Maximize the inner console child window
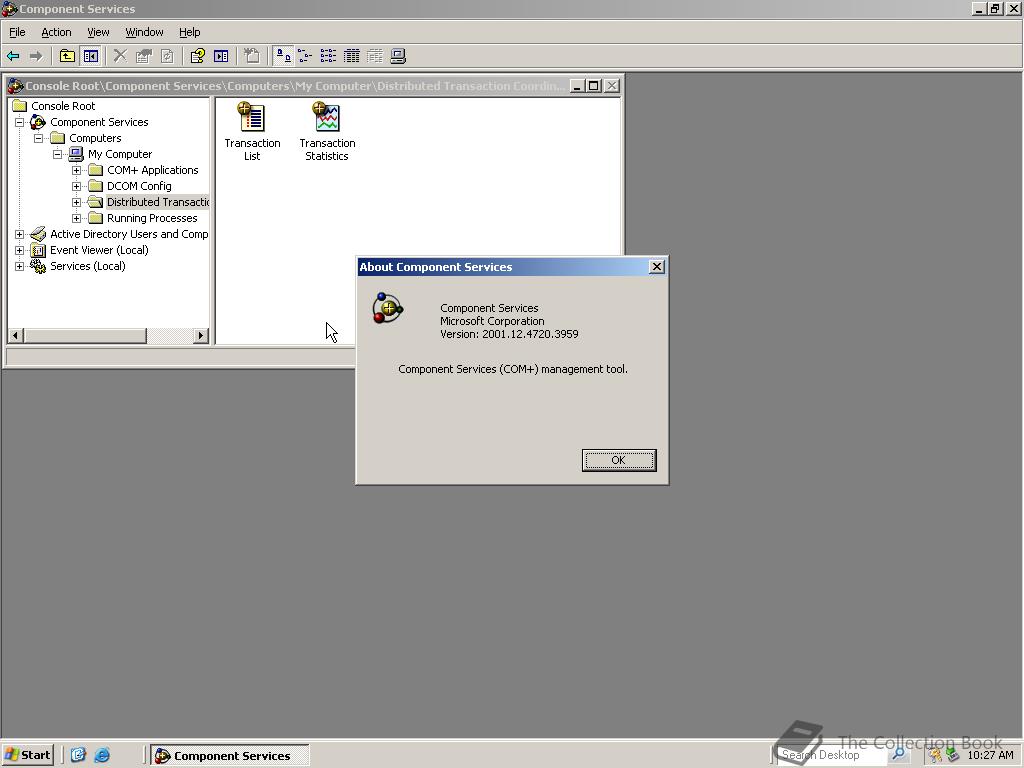This screenshot has height=768, width=1024. coord(594,86)
